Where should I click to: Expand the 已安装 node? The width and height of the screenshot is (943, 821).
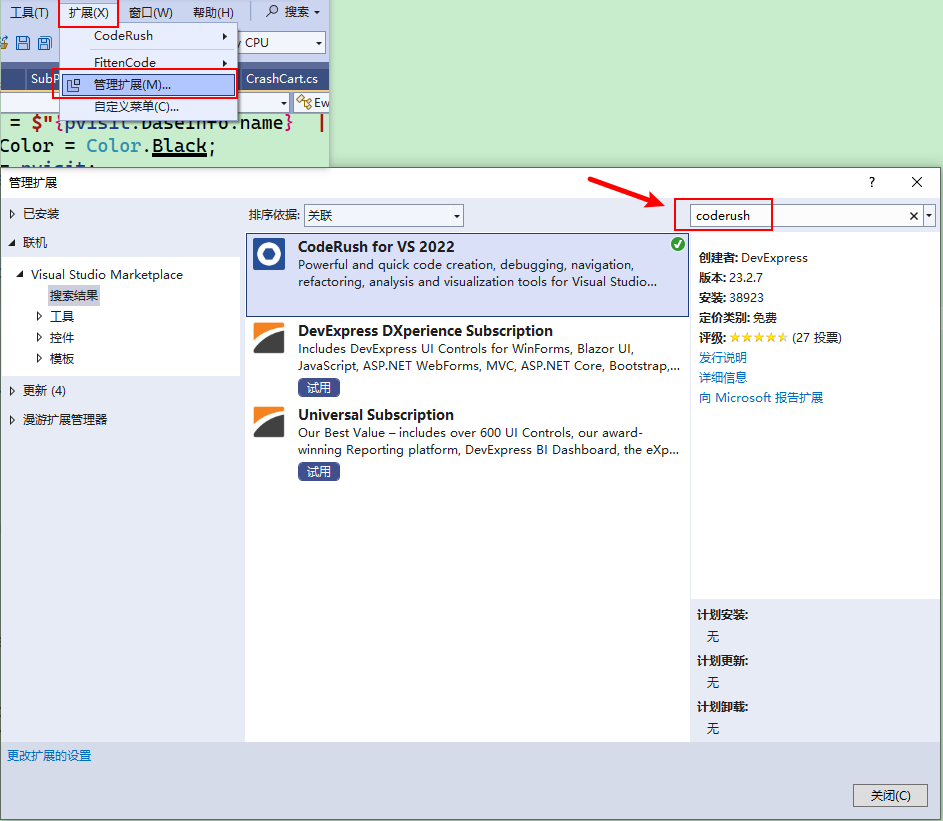12,214
